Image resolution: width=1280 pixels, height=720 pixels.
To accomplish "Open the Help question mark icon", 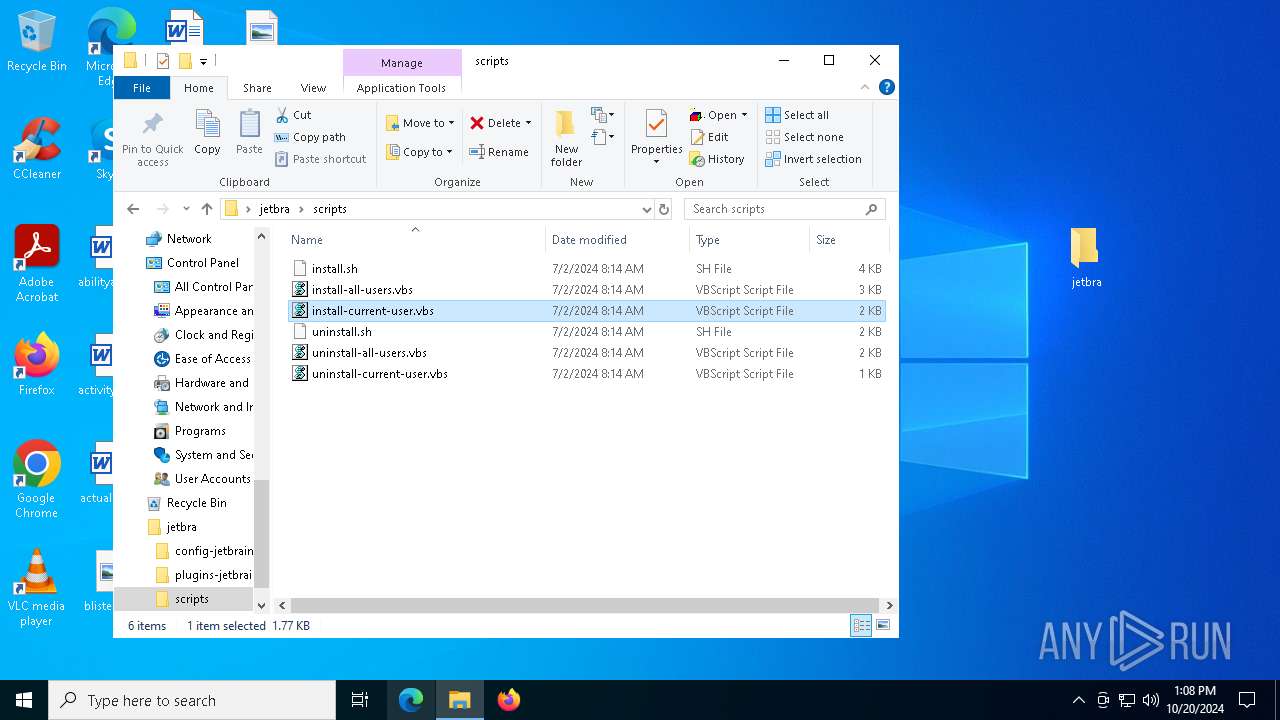I will (886, 88).
